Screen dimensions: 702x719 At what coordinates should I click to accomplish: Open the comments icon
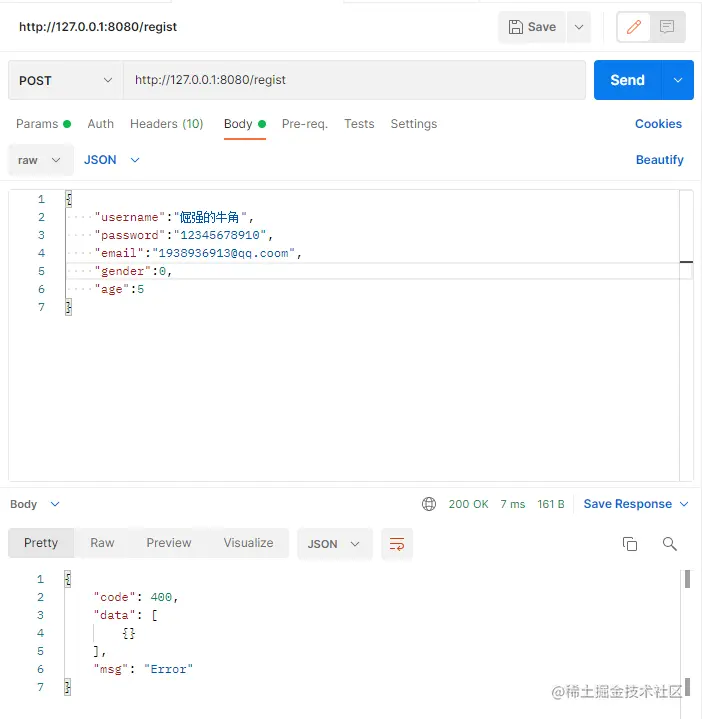[667, 27]
